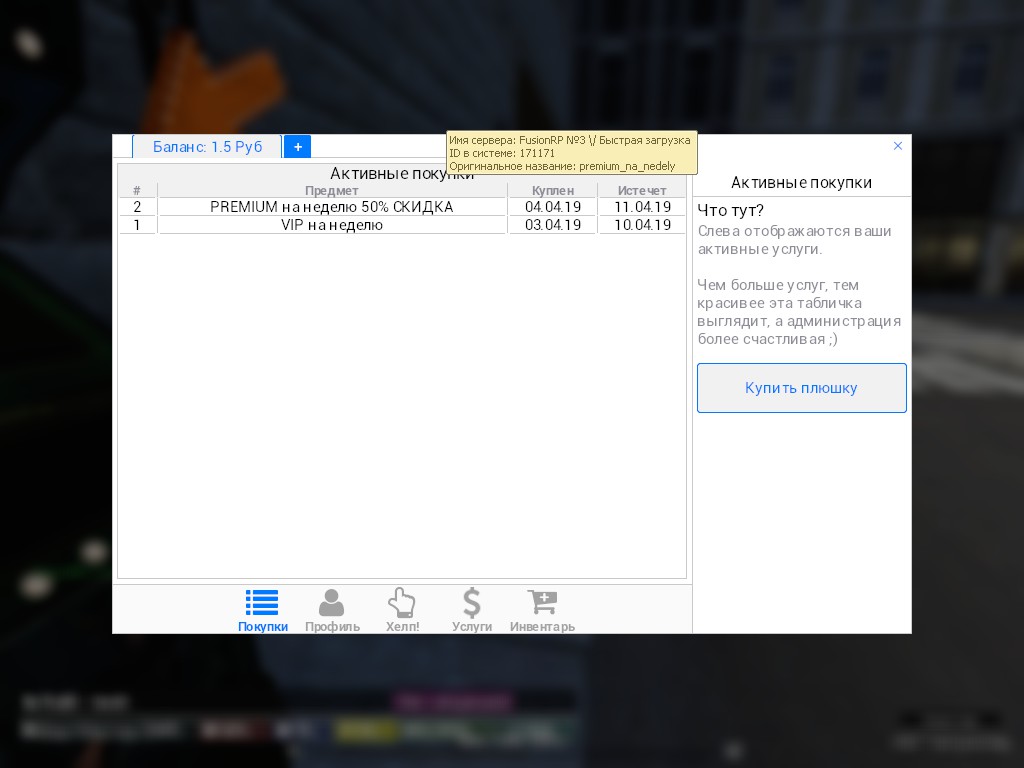
Task: Click the Предмет column header
Action: click(332, 191)
